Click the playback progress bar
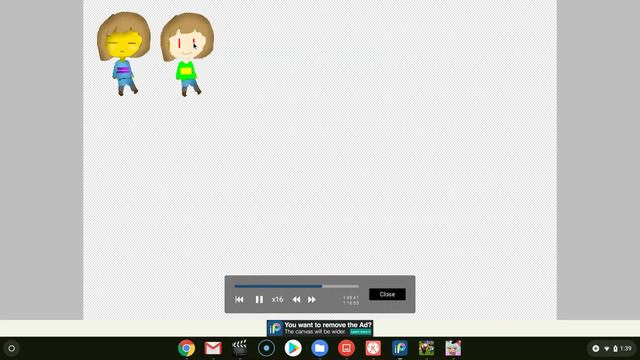 (296, 286)
